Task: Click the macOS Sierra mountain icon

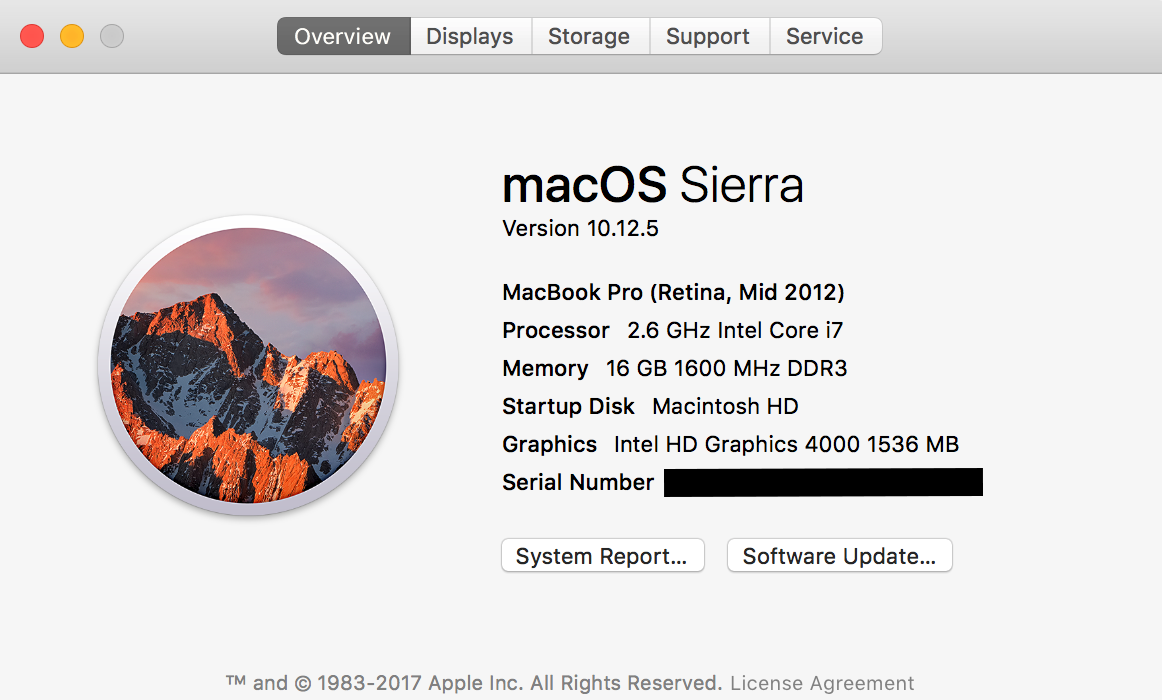Action: [248, 365]
